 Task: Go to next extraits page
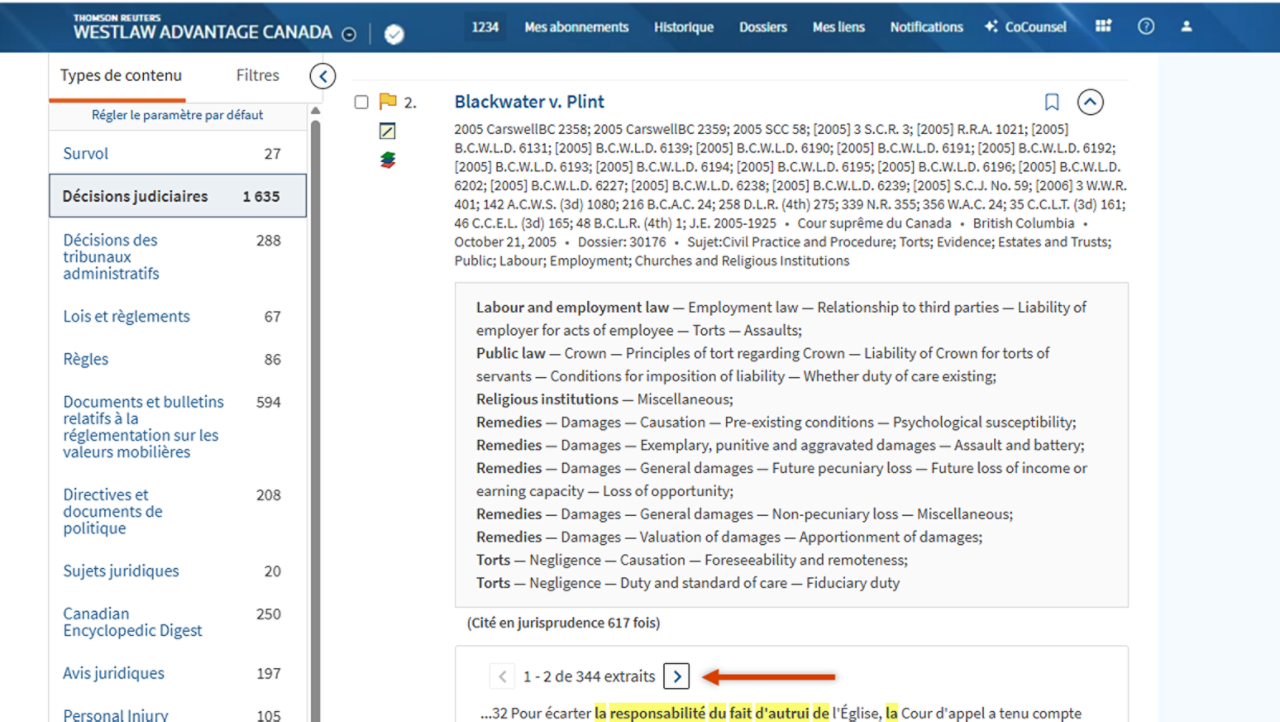click(677, 677)
